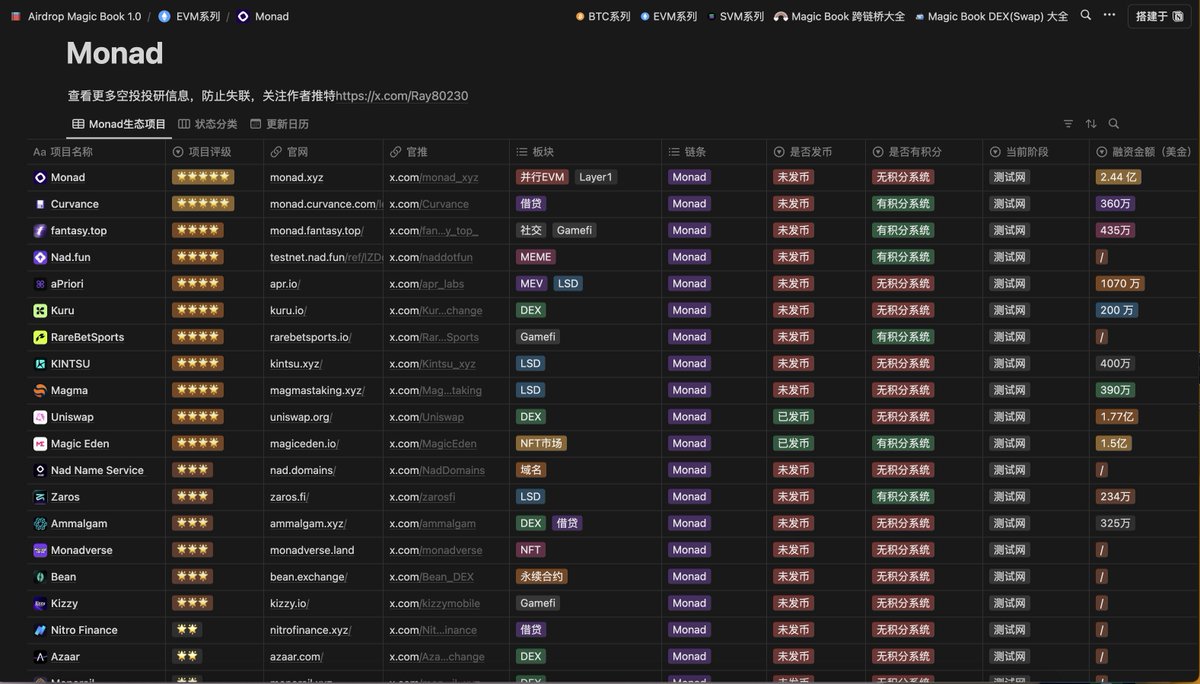Click the Magic Eden row logo icon

40,444
